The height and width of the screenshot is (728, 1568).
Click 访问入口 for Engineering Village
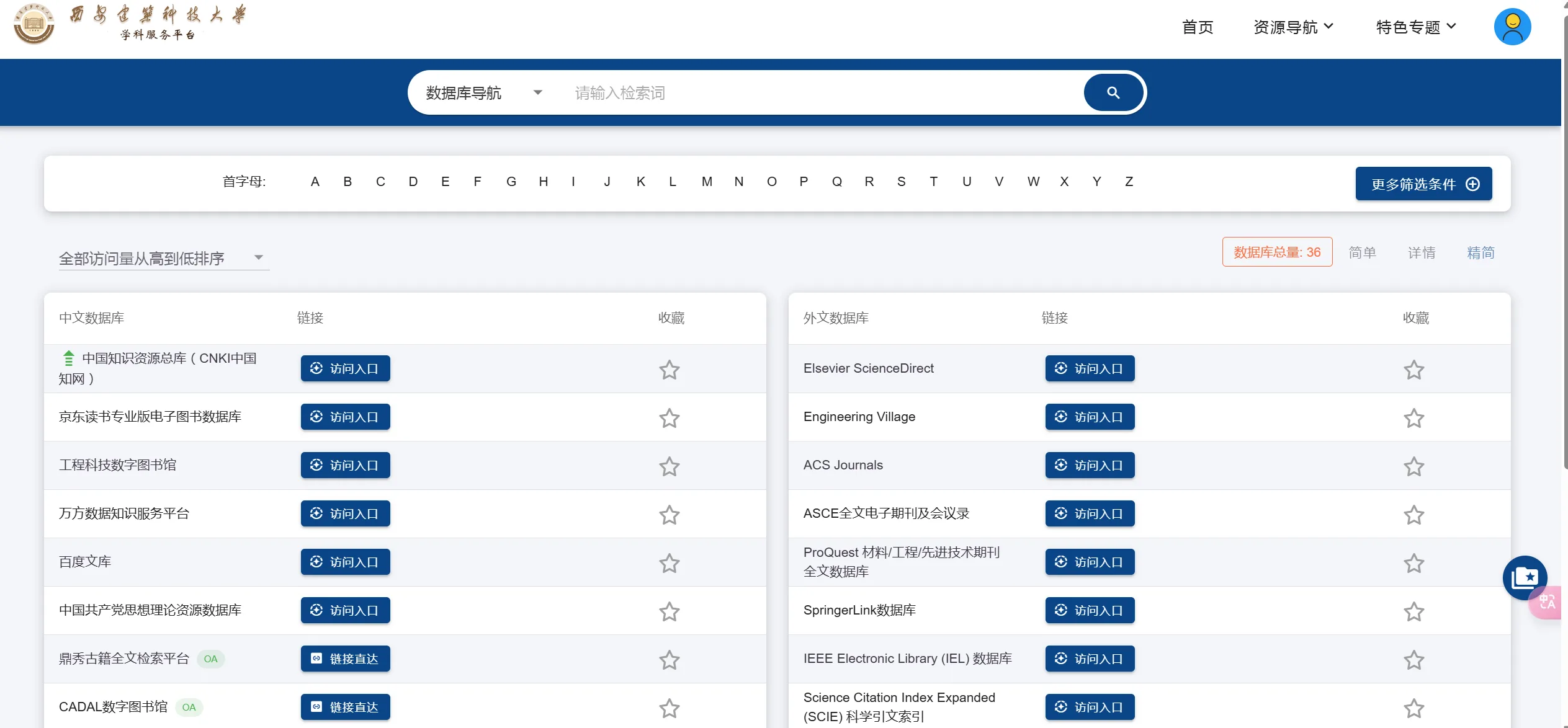pos(1090,417)
